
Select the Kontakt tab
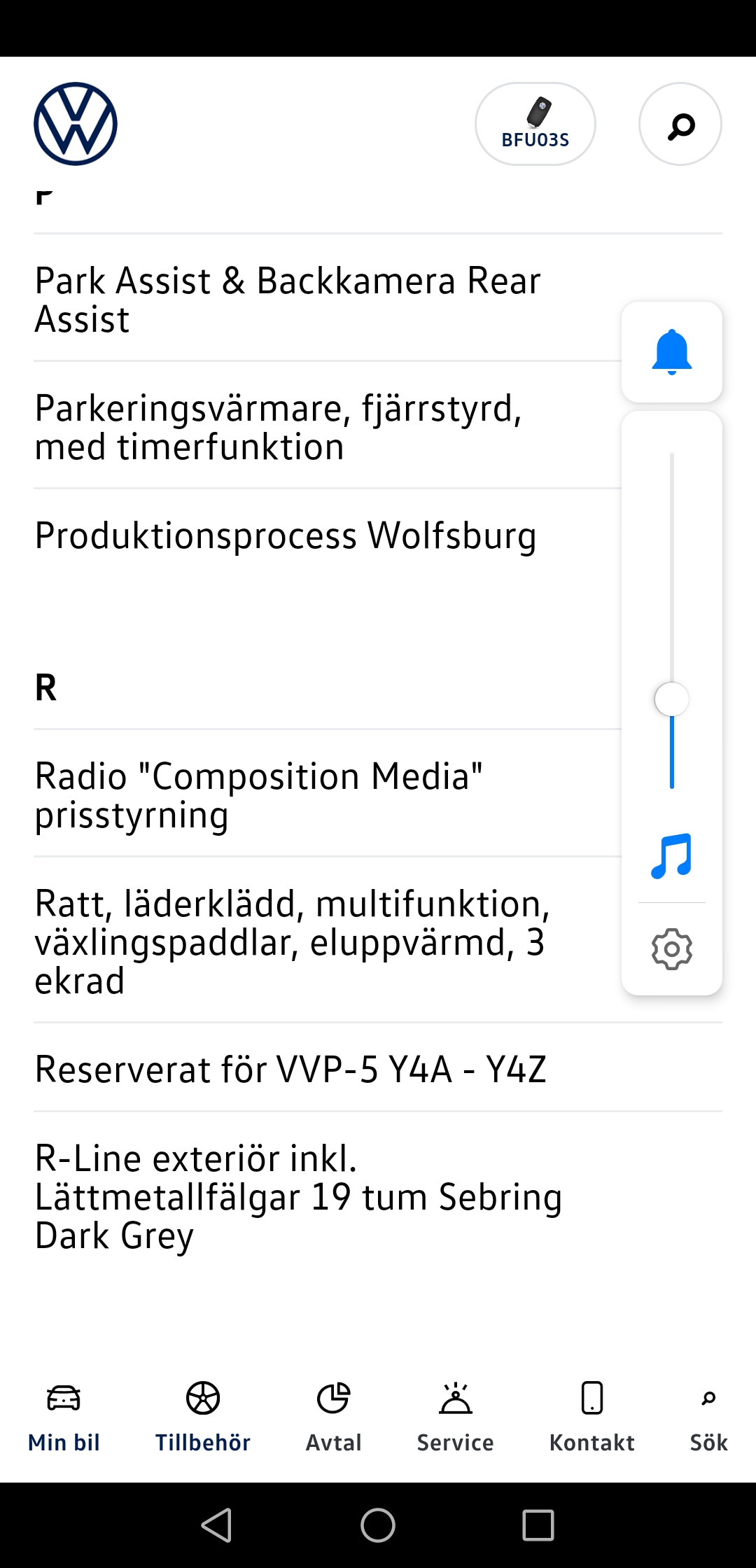click(x=592, y=1415)
